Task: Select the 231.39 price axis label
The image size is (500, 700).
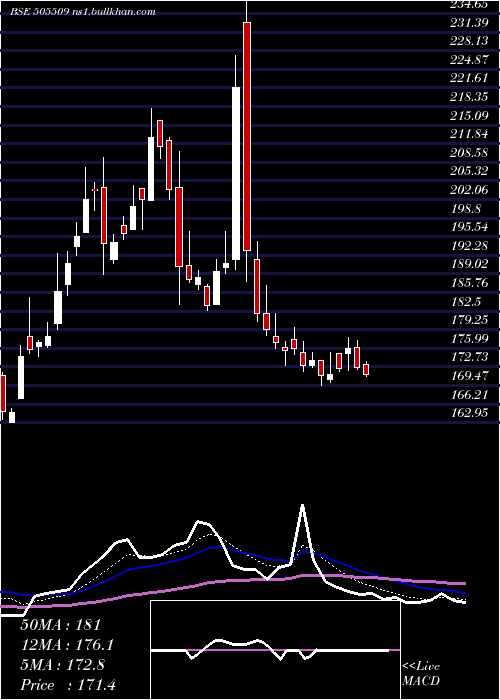Action: 469,21
